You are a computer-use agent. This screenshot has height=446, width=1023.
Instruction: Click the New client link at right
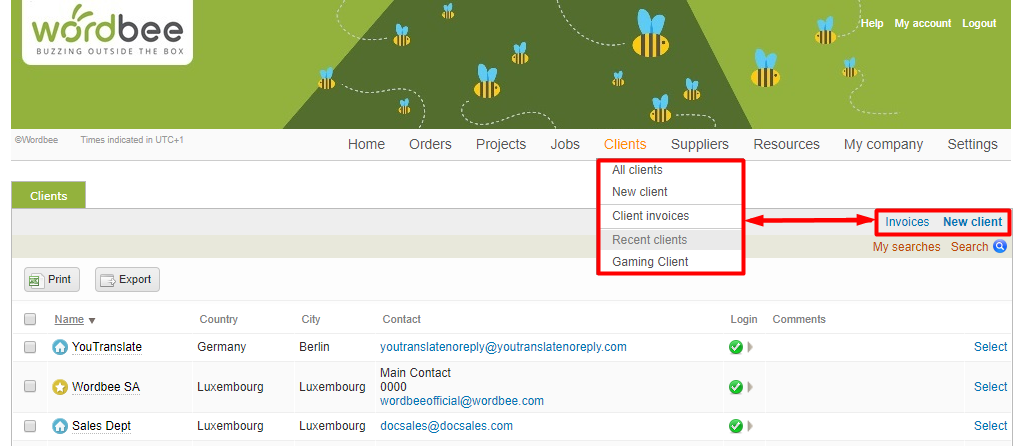pos(972,222)
